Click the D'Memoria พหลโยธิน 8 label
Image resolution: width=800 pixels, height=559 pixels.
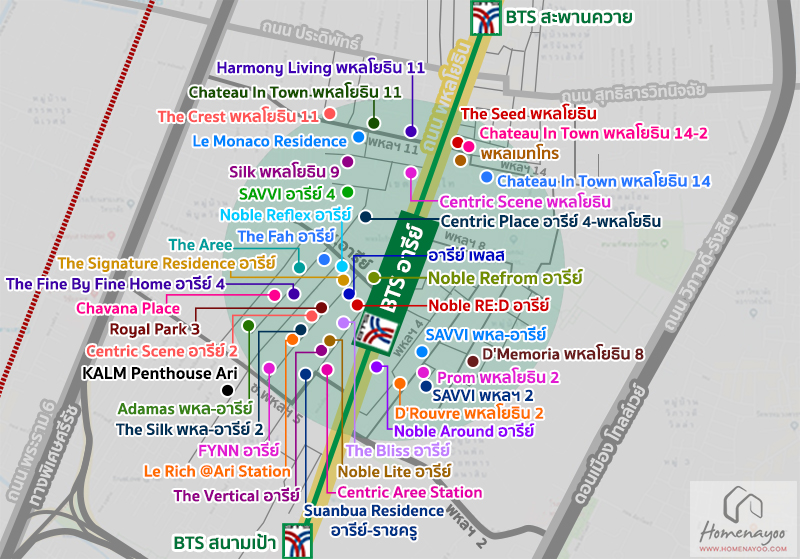563,354
